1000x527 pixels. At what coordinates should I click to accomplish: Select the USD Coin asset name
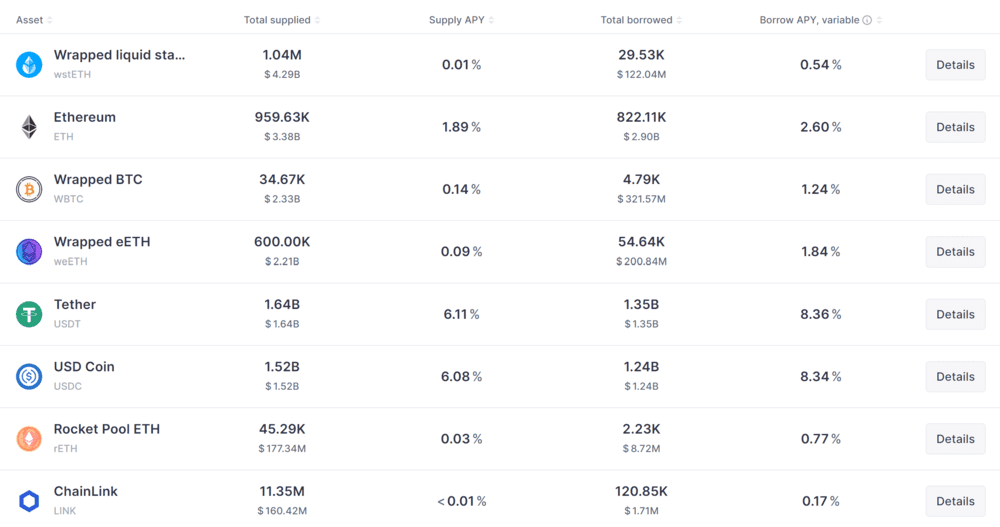(84, 367)
